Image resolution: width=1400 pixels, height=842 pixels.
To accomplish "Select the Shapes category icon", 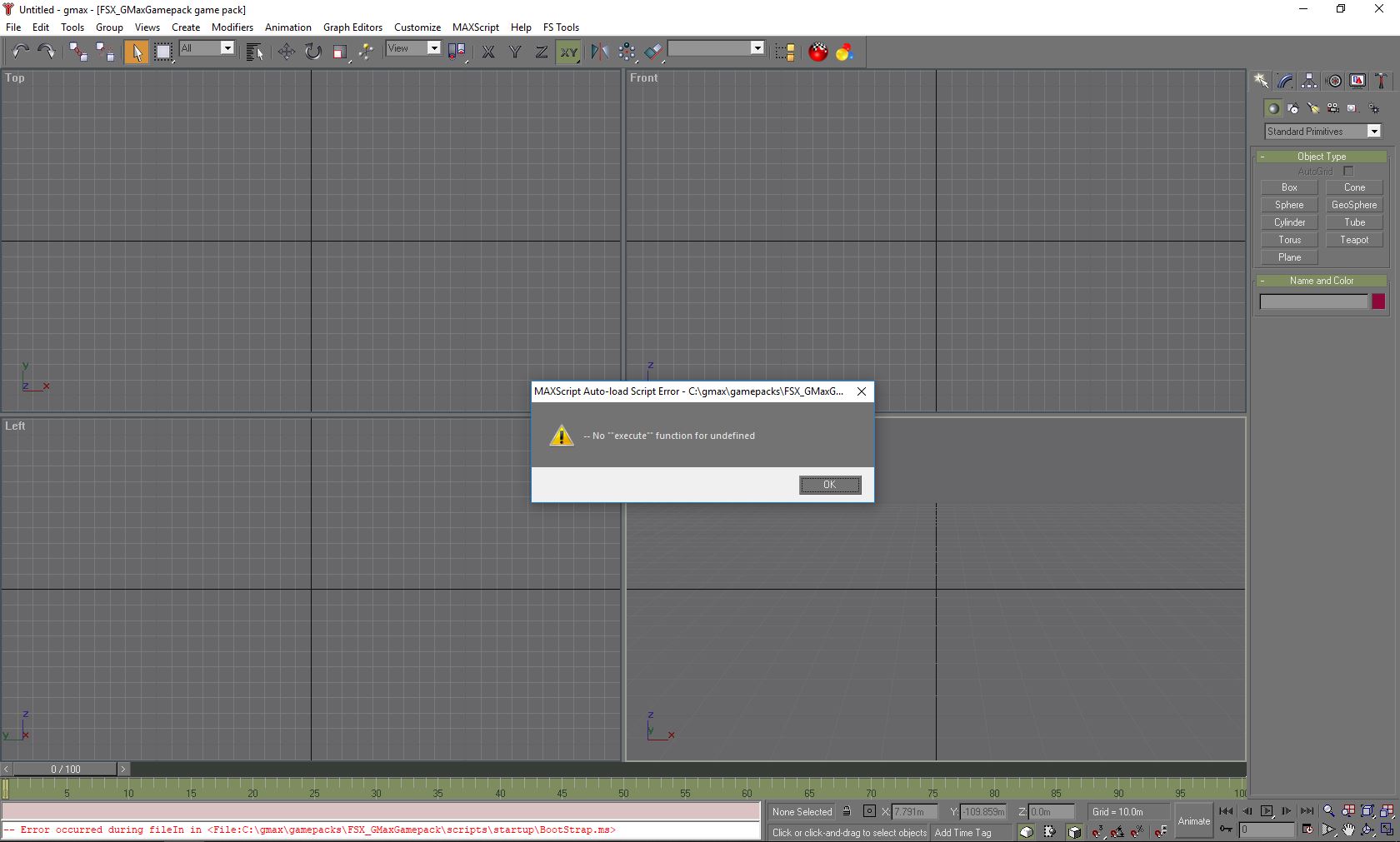I will (1292, 108).
